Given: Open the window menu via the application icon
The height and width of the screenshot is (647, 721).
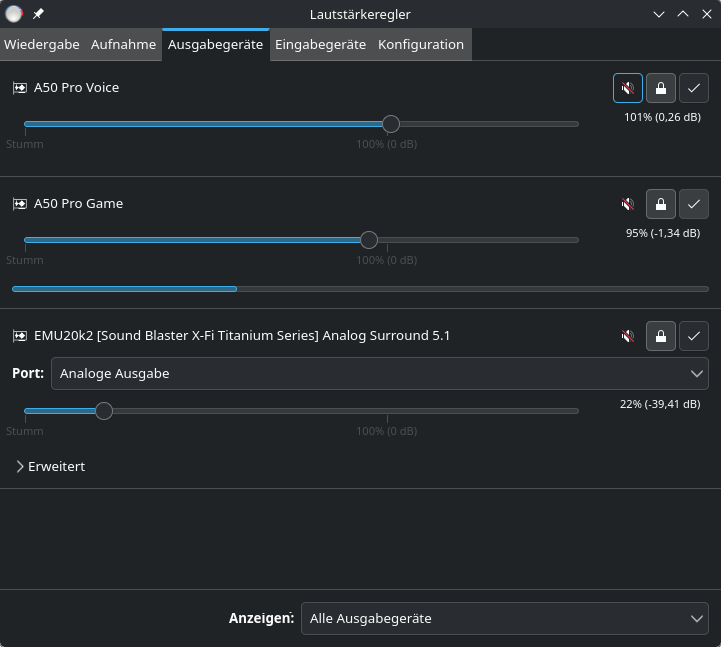Looking at the screenshot, I should tap(14, 14).
